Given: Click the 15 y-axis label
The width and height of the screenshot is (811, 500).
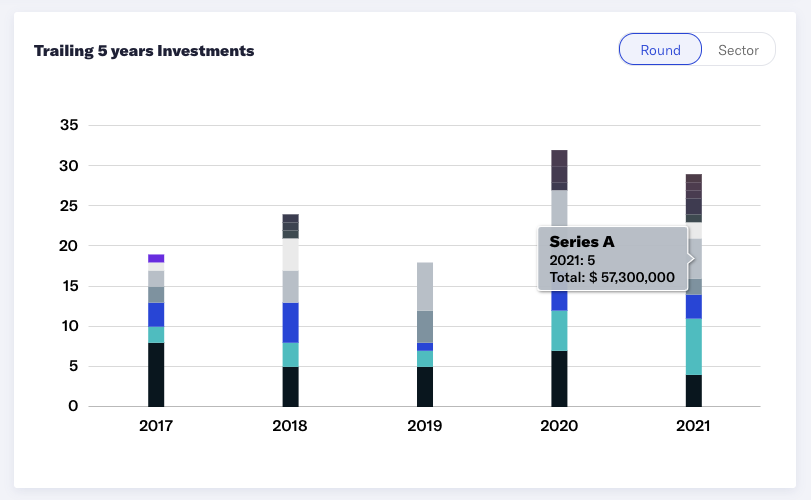Looking at the screenshot, I should click(x=70, y=286).
